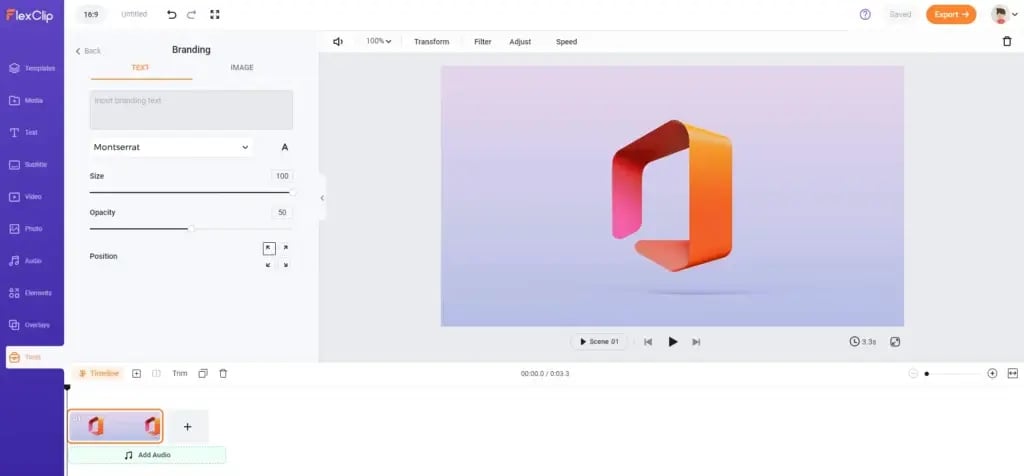Mute the video with the speaker icon

(x=338, y=42)
